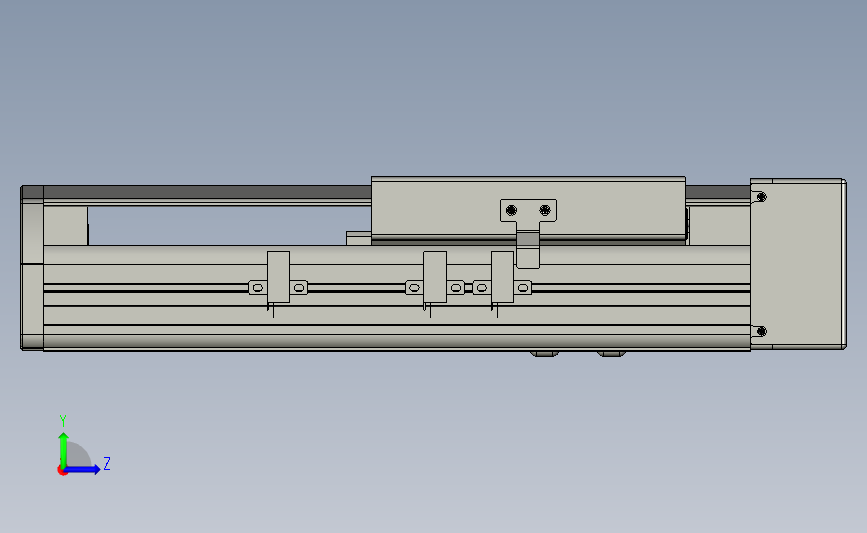This screenshot has height=533, width=867.
Task: Select the rightmost sensor block on the rail
Action: click(502, 277)
